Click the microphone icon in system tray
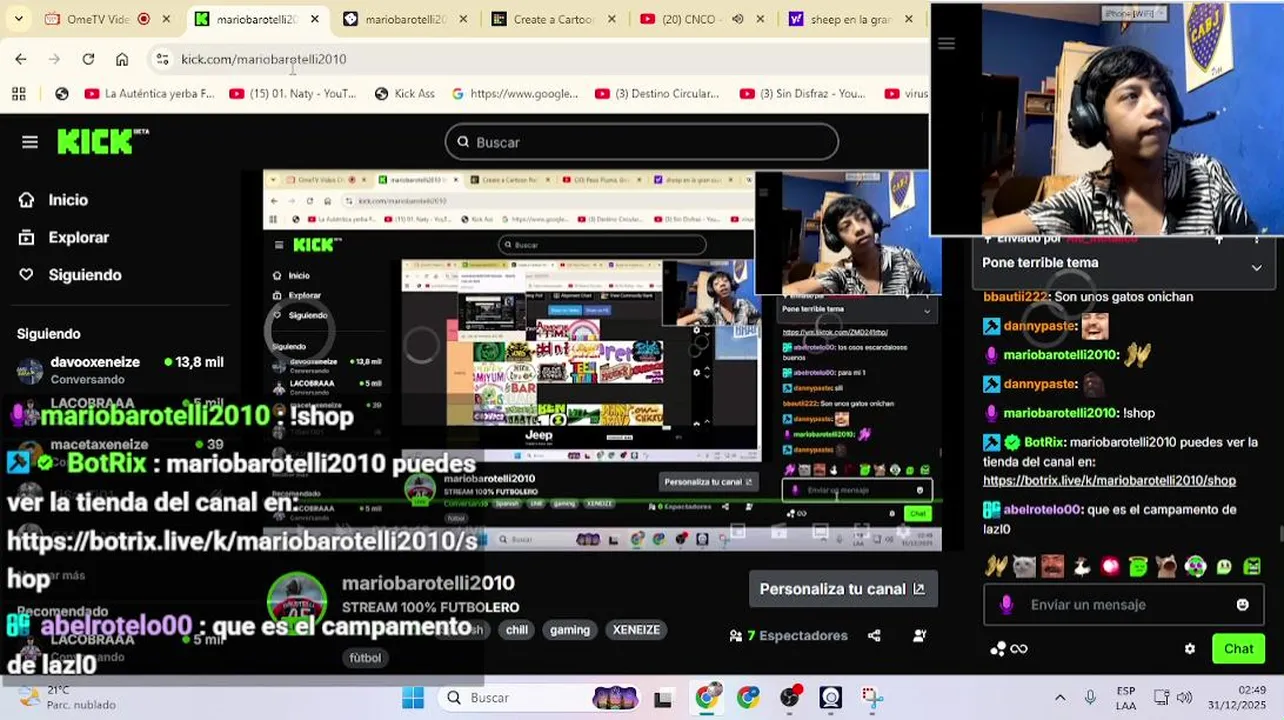This screenshot has height=720, width=1284. (x=1090, y=698)
